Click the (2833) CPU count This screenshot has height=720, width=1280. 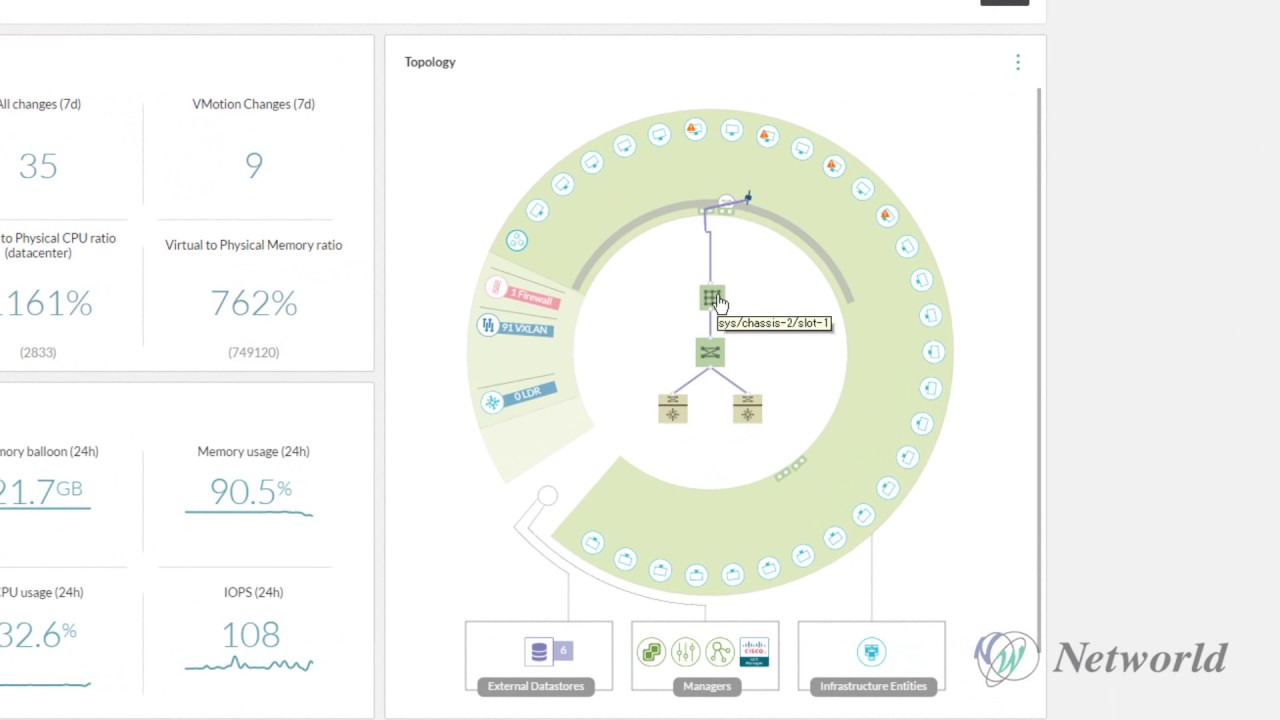[38, 352]
